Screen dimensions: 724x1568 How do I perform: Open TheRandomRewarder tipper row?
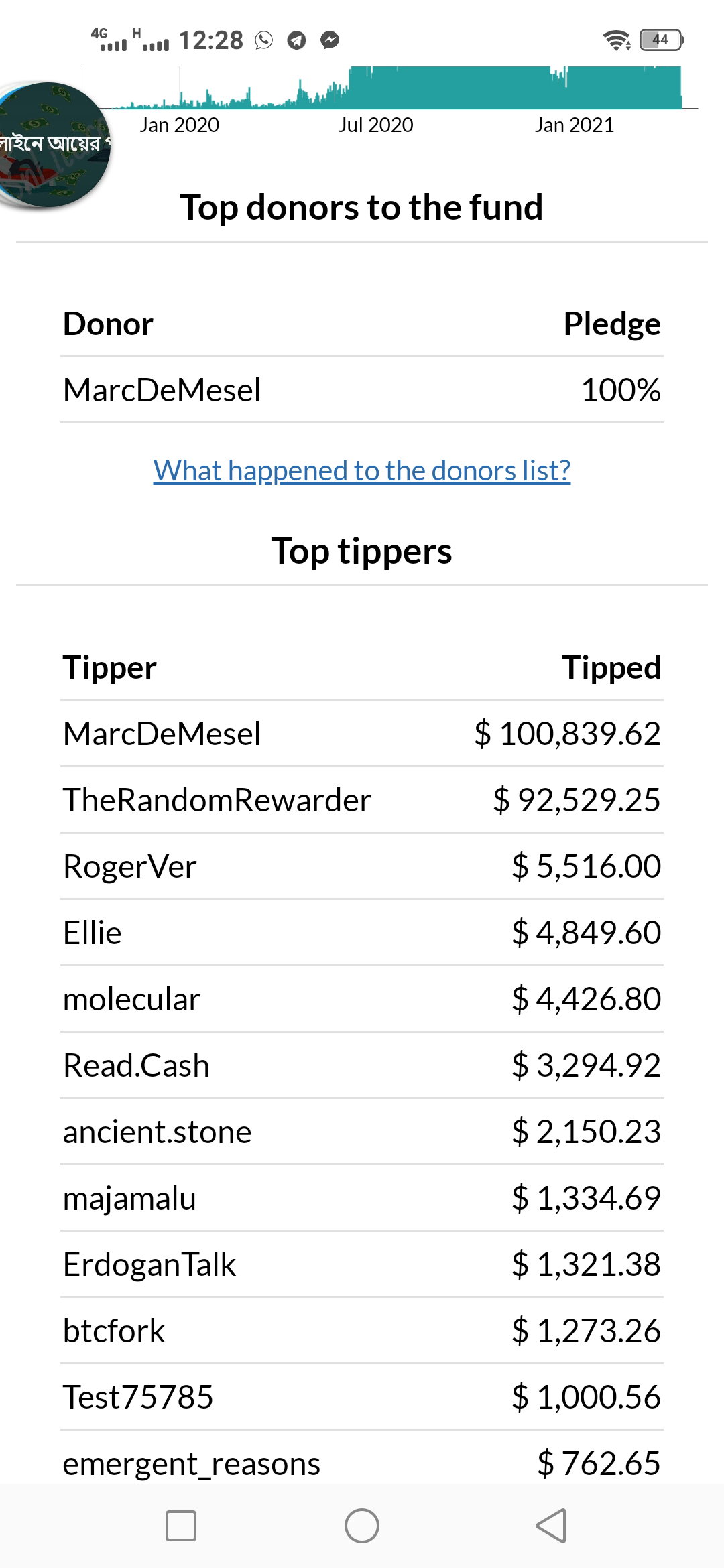tap(362, 800)
